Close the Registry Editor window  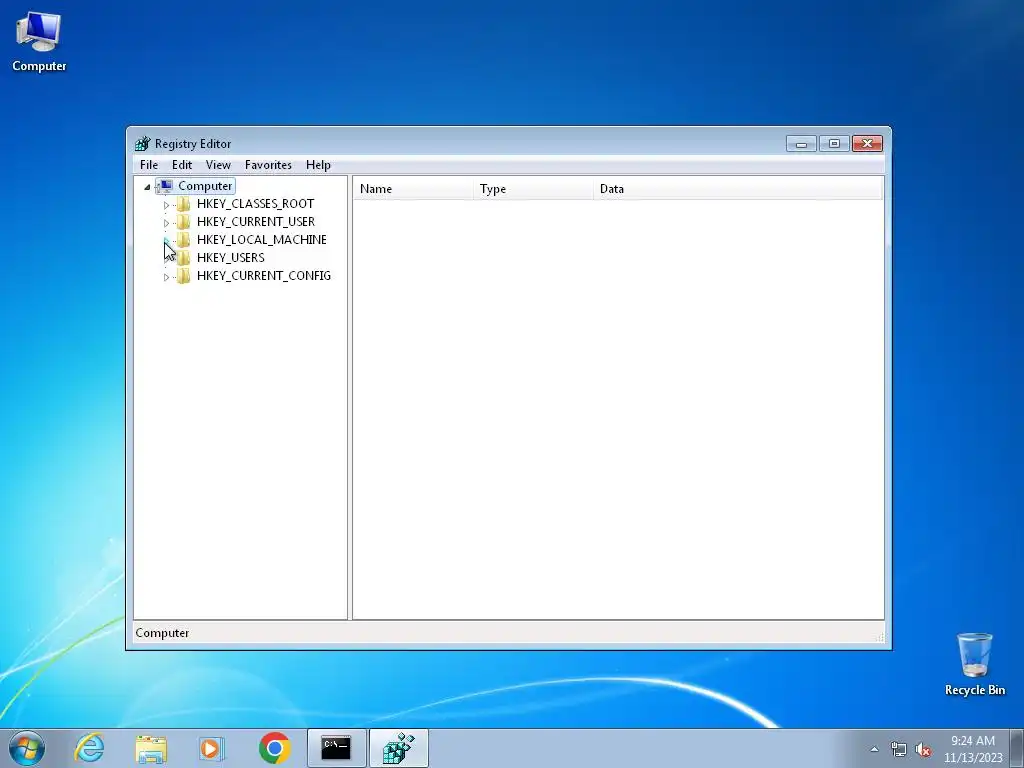point(867,144)
